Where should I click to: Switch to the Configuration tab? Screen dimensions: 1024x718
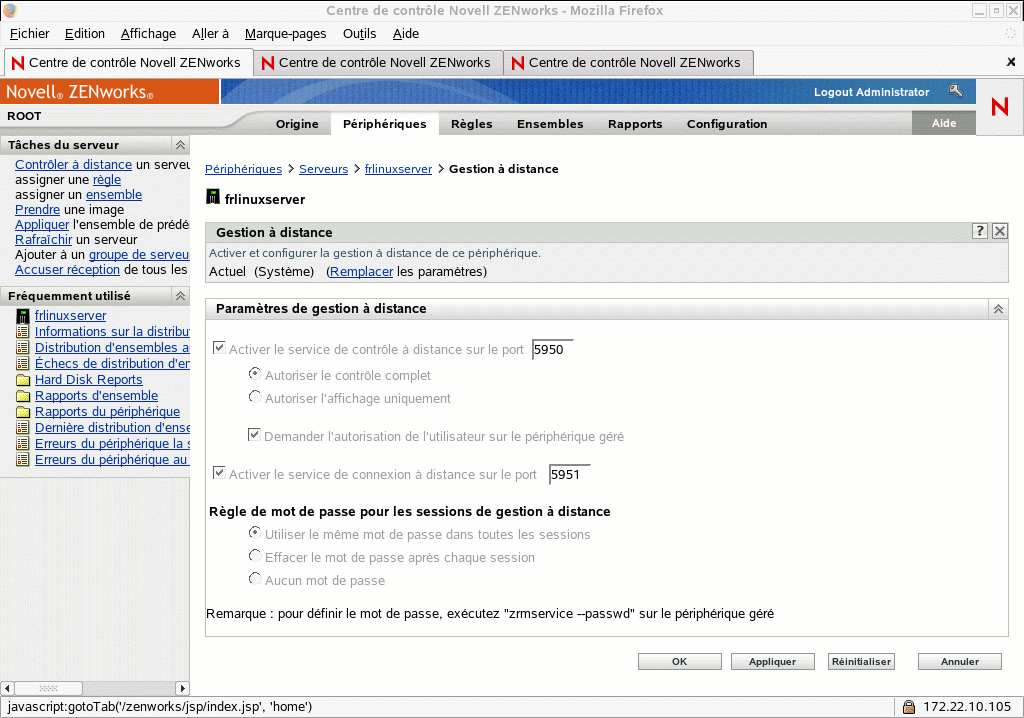click(727, 124)
